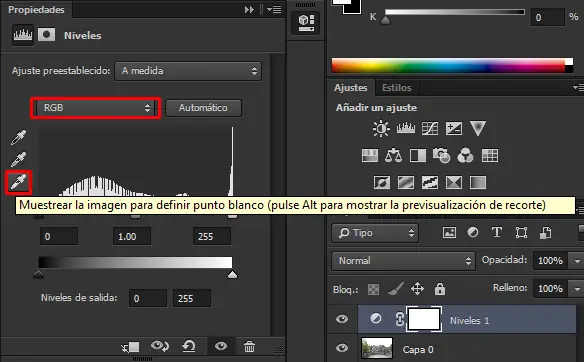Add a Vibrance adjustment

(x=478, y=128)
